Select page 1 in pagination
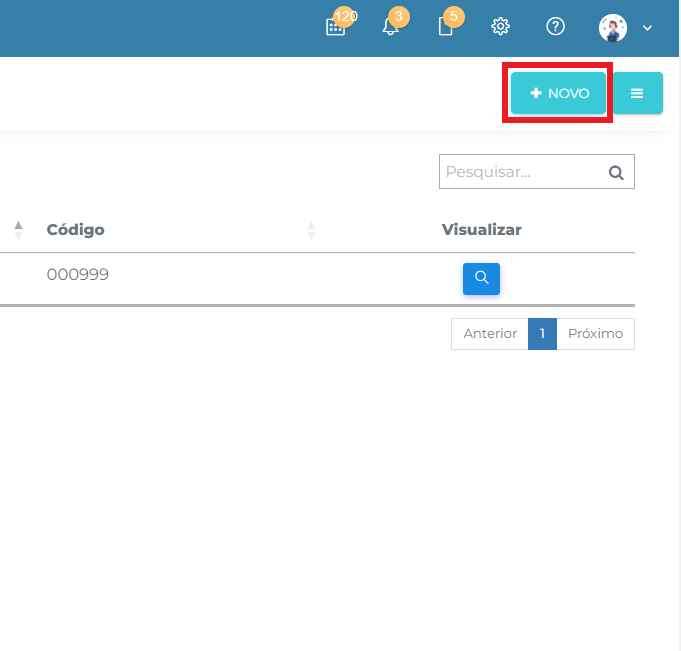The image size is (681, 651). [x=542, y=334]
